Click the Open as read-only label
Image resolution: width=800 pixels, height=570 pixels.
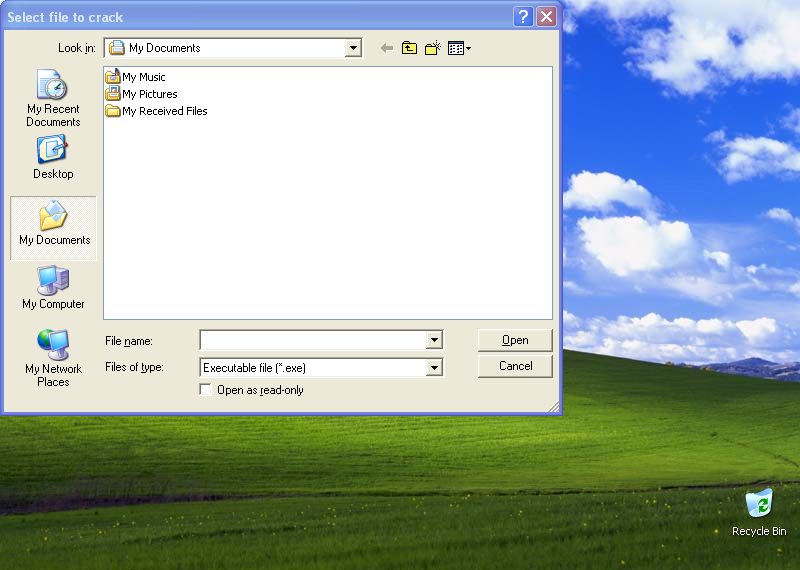(260, 390)
